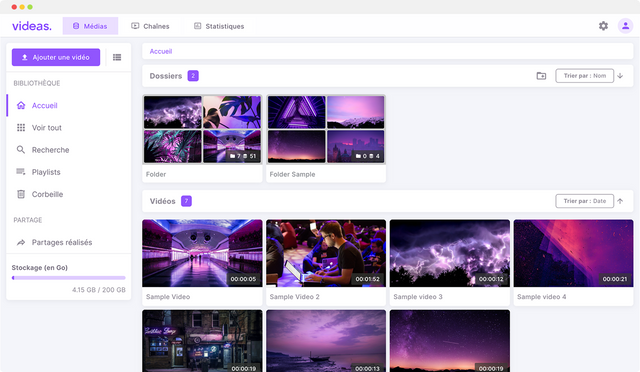Viewport: 640px width, 372px height.
Task: Open the Médias tab
Action: (90, 26)
